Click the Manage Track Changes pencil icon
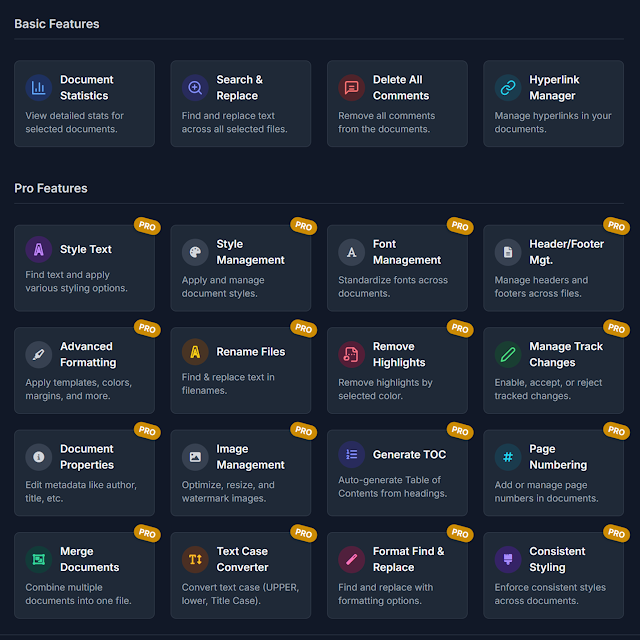This screenshot has width=640, height=640. click(508, 354)
